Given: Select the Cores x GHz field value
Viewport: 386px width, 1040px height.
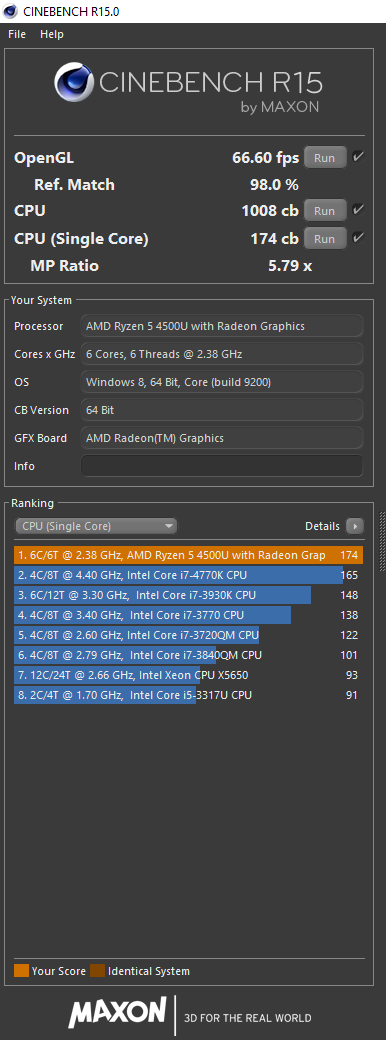Looking at the screenshot, I should point(222,354).
